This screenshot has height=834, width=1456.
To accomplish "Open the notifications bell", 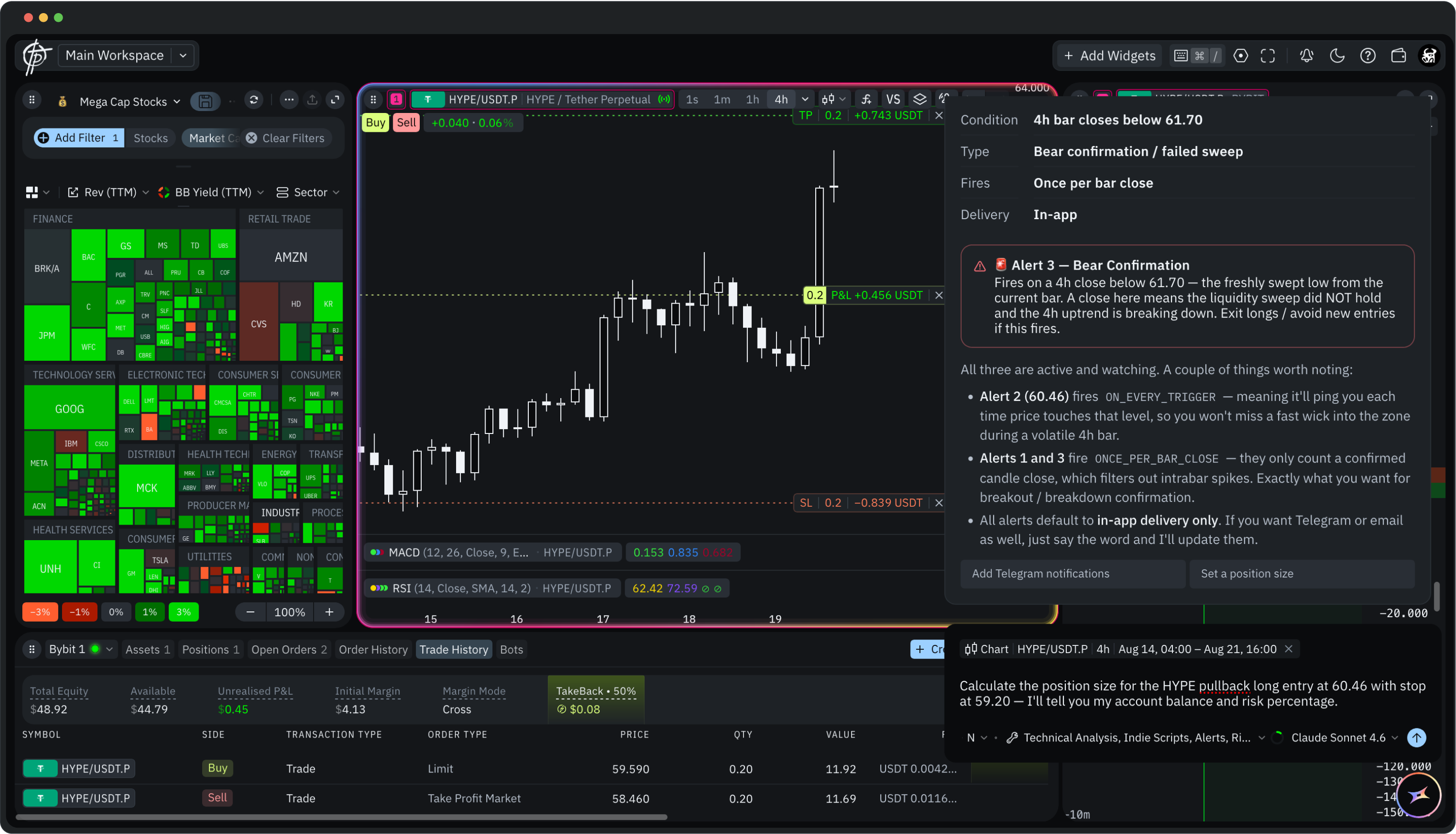I will click(x=1307, y=56).
